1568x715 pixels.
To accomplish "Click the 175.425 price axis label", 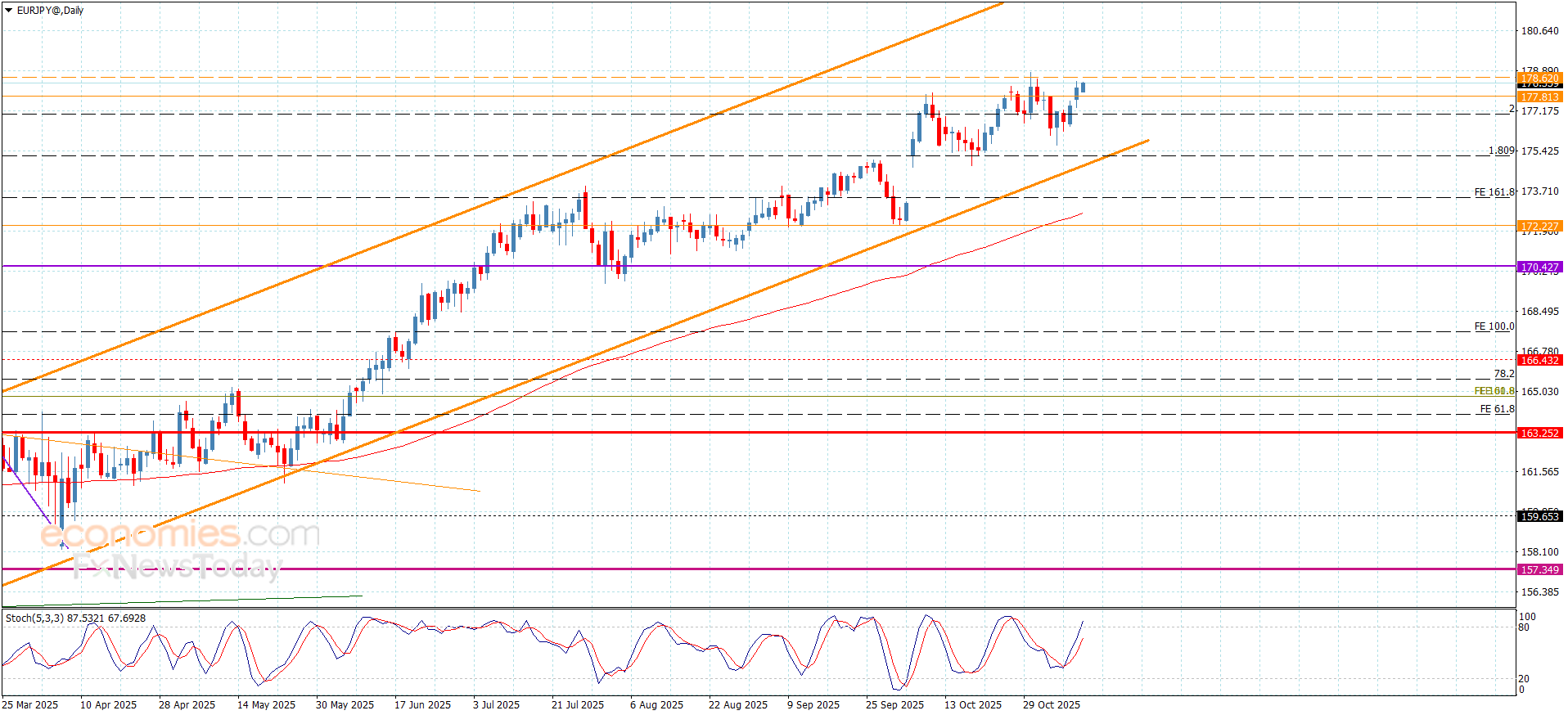I will 1539,151.
